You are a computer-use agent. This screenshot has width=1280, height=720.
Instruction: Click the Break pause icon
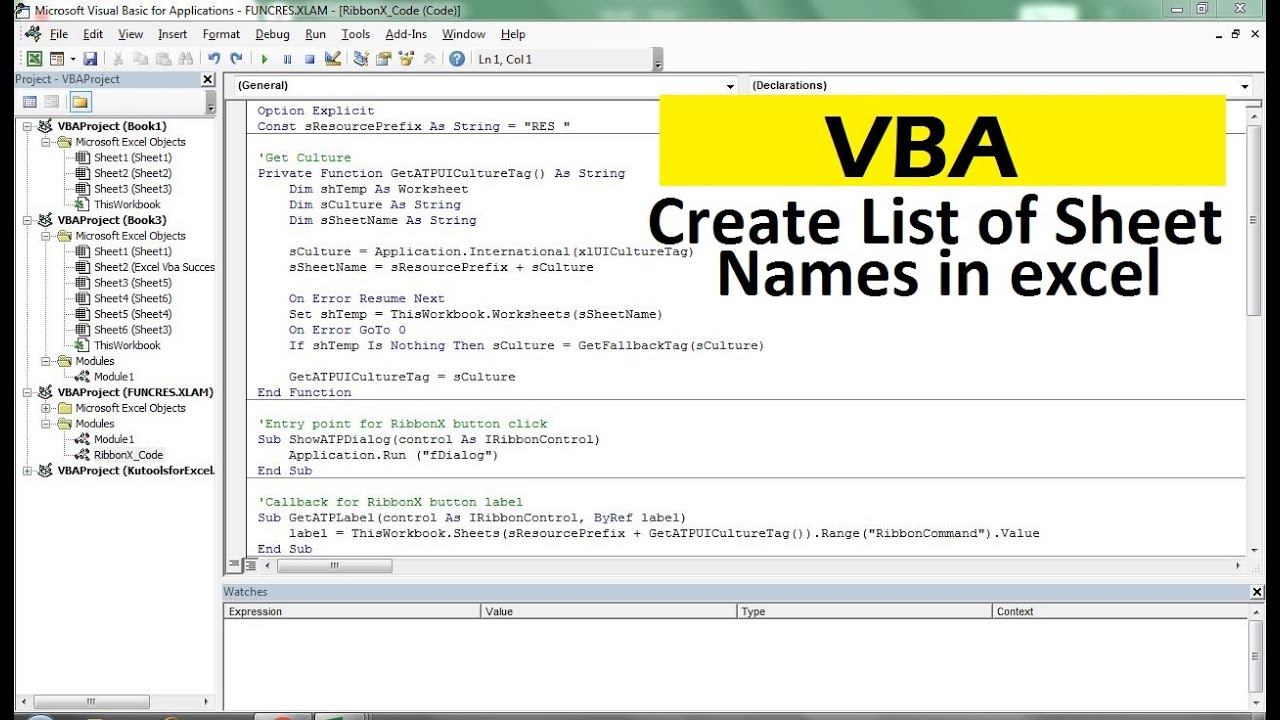287,59
